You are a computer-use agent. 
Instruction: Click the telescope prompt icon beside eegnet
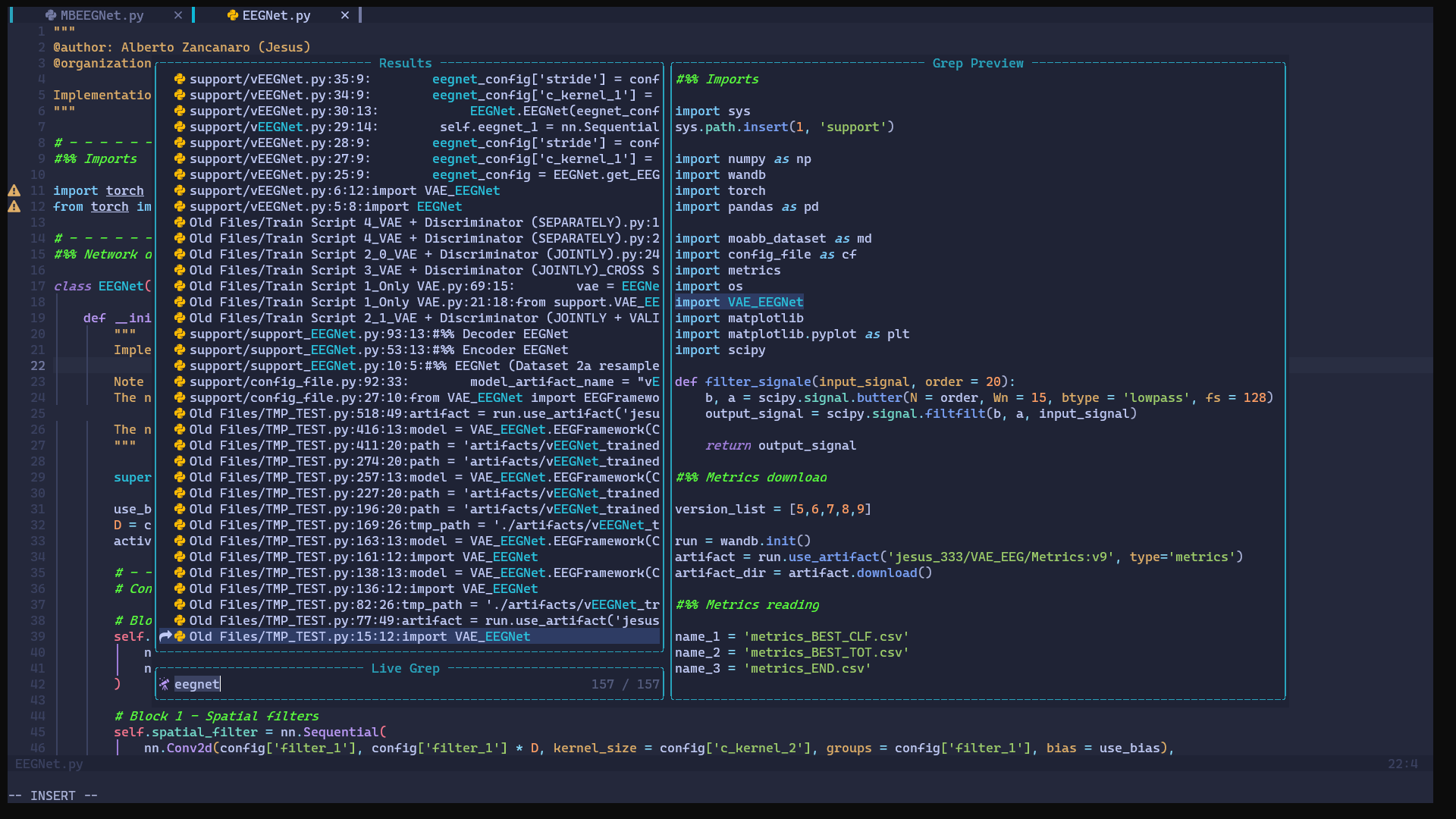pos(165,684)
